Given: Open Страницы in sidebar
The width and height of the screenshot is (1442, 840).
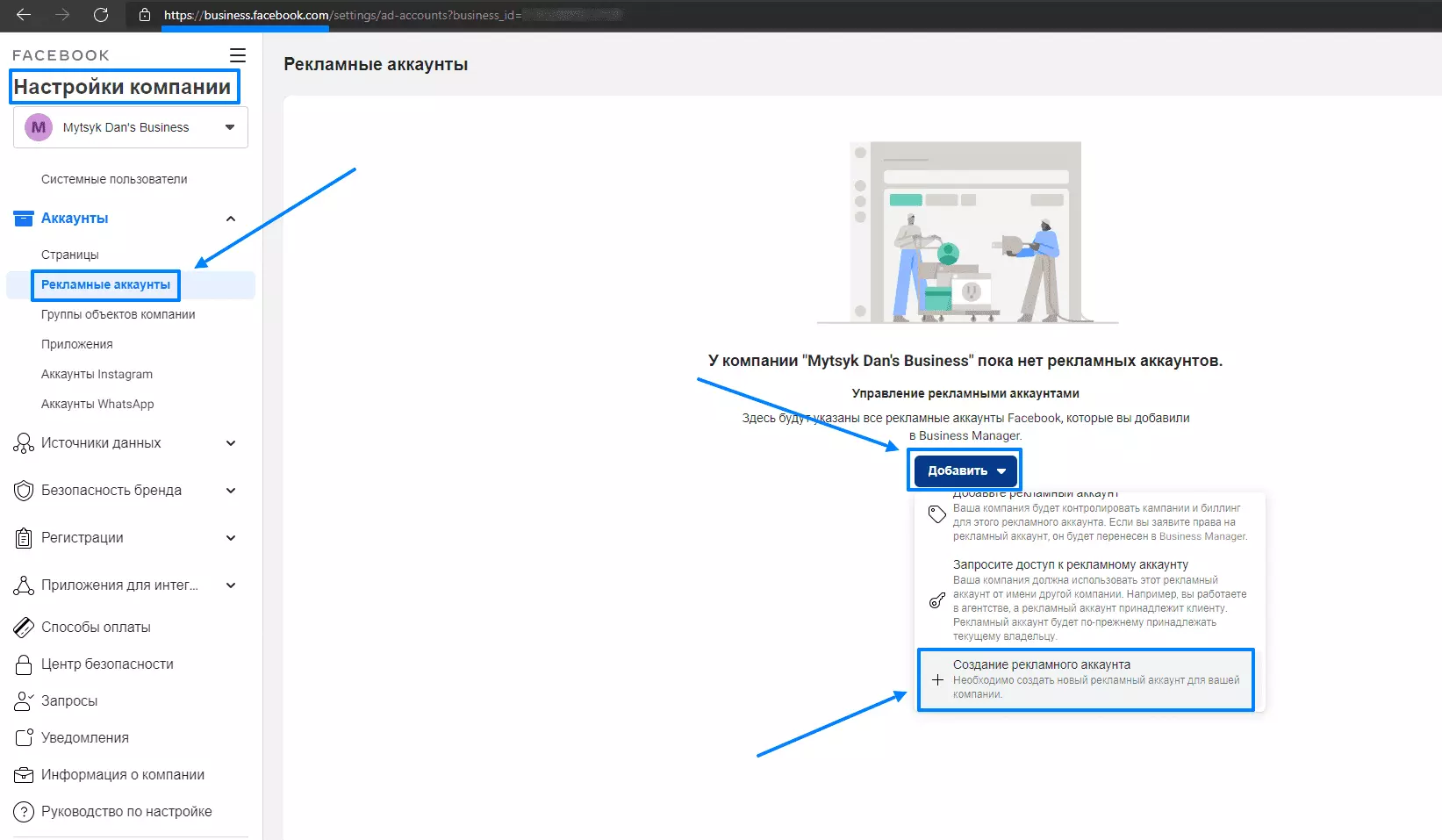Looking at the screenshot, I should click(70, 255).
